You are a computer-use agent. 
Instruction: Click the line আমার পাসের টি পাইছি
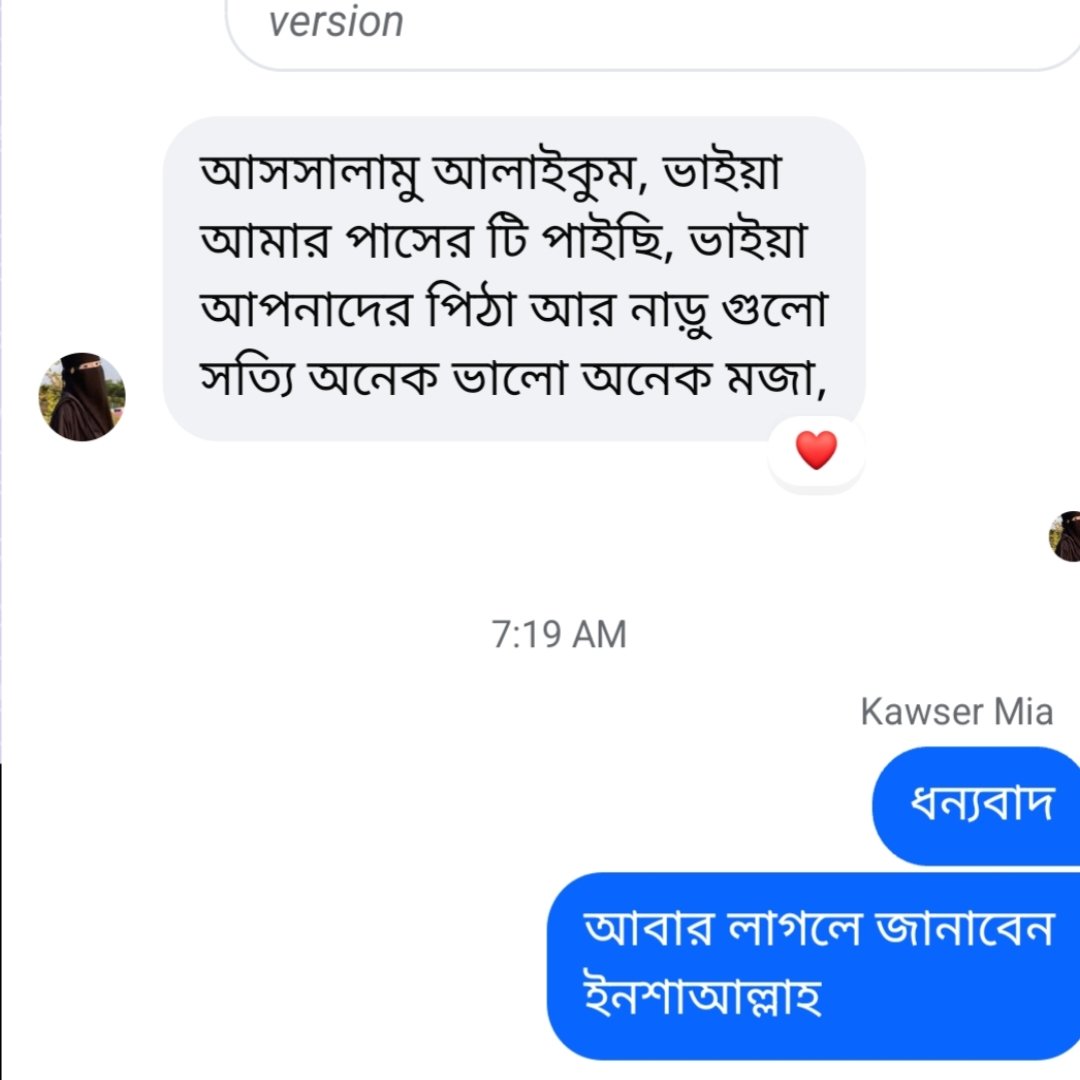(436, 240)
